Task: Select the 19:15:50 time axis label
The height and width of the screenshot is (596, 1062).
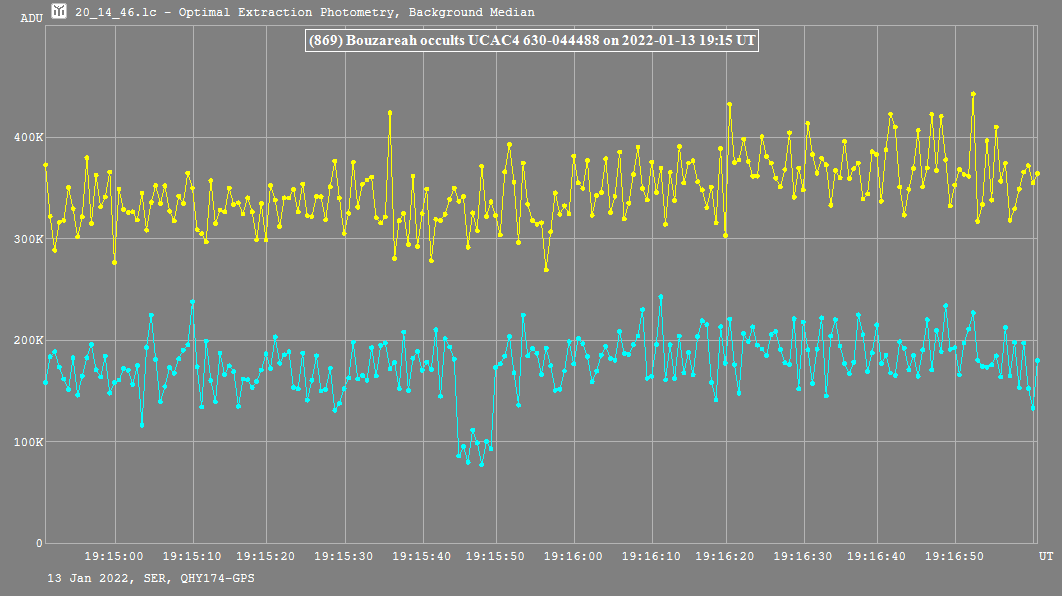Action: (x=497, y=555)
